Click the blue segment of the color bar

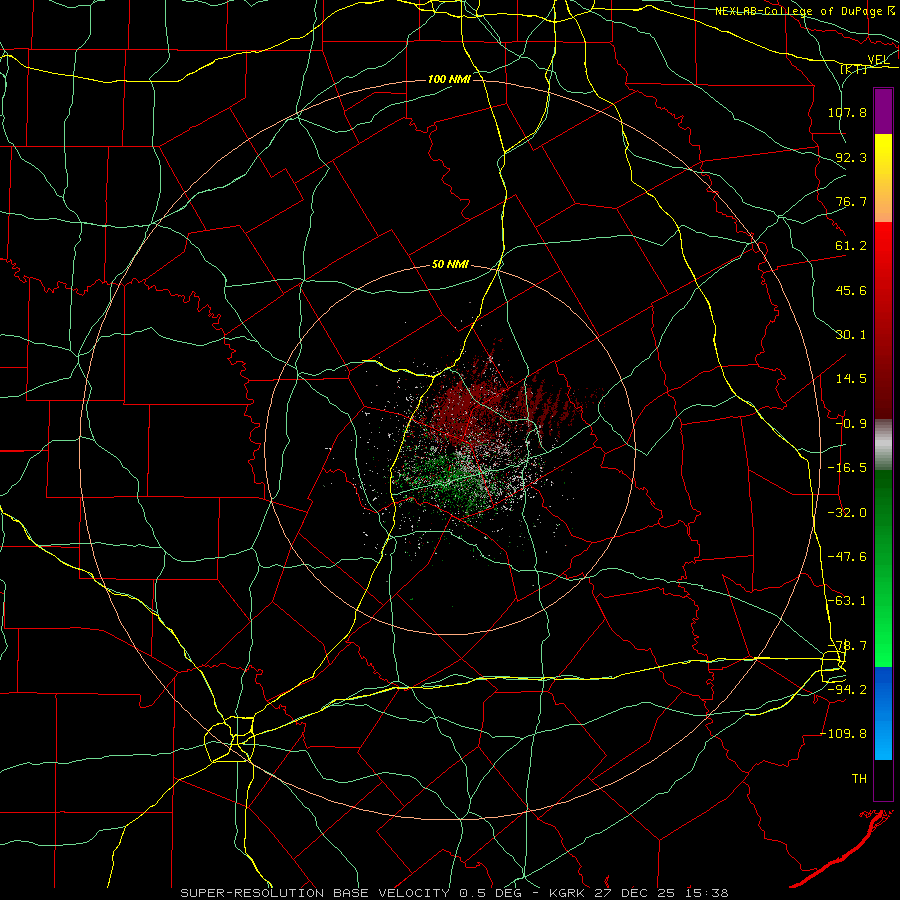tap(883, 713)
